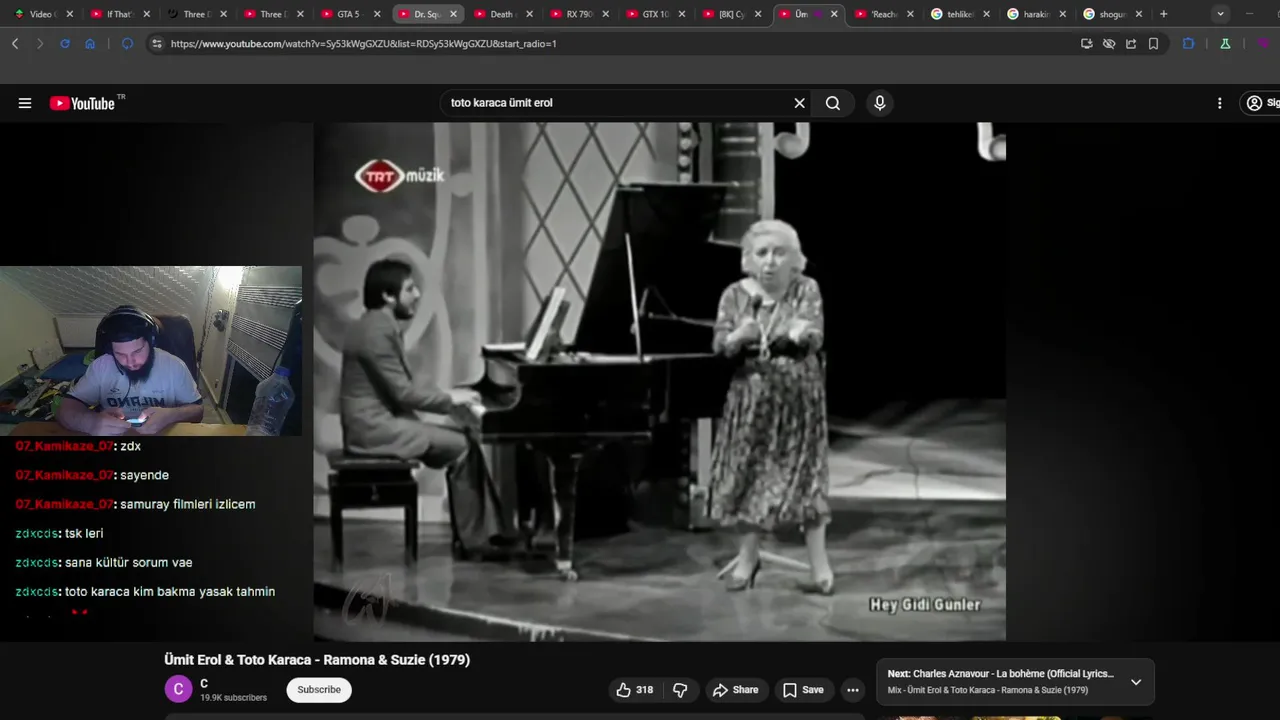This screenshot has height=720, width=1280.
Task: Switch to the 'Reach tab
Action: pos(884,14)
